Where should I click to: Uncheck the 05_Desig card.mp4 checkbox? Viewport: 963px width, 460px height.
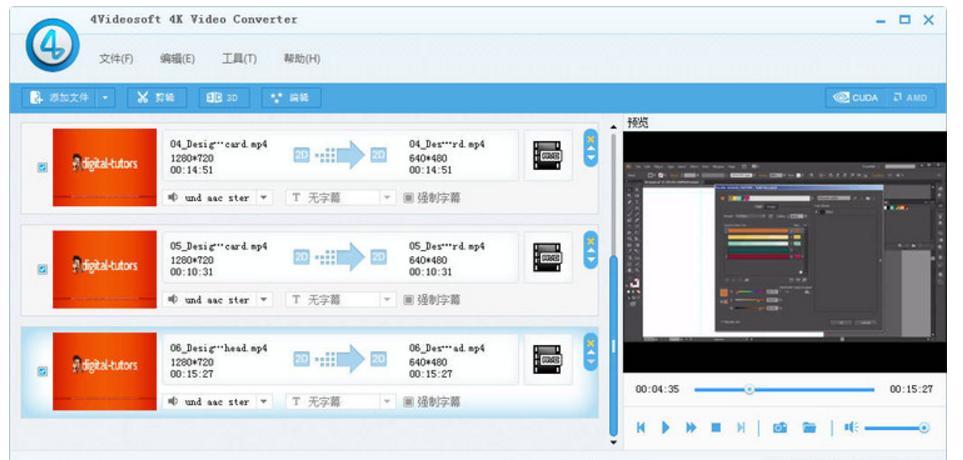pyautogui.click(x=42, y=269)
